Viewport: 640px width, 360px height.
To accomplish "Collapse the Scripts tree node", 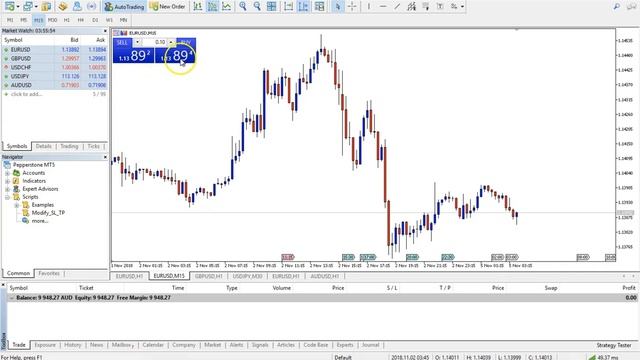I will pyautogui.click(x=7, y=197).
